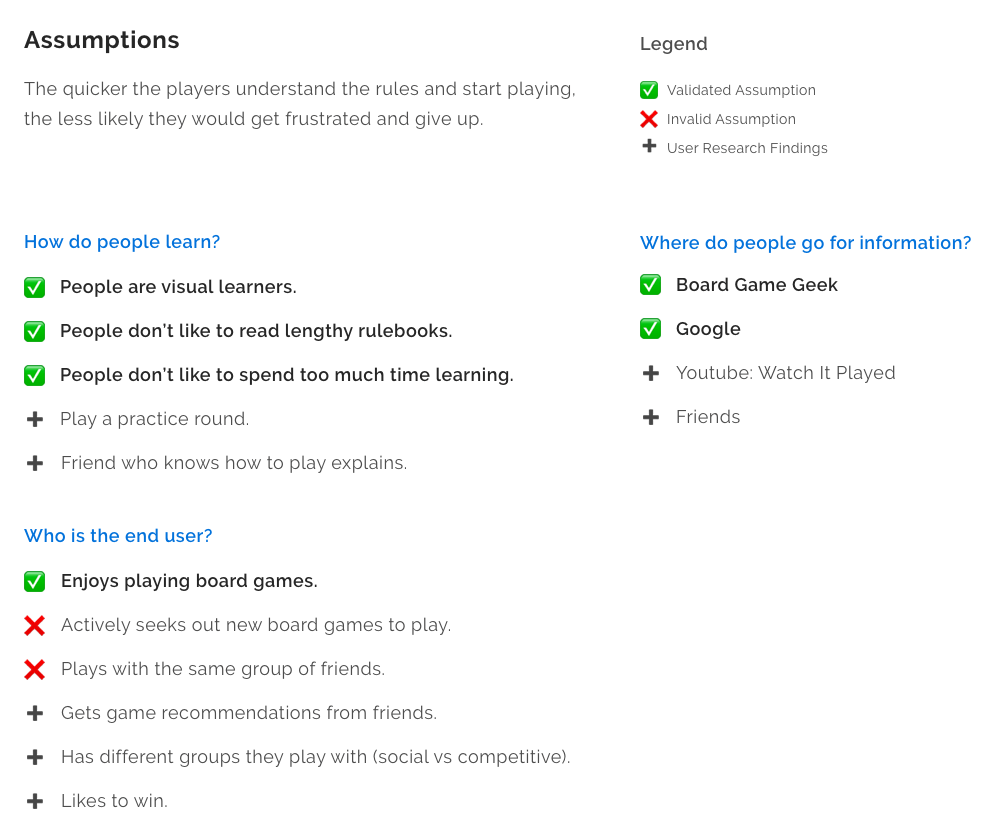The width and height of the screenshot is (995, 840).
Task: Click the check icon next to 'Board Game Geek'
Action: [650, 285]
